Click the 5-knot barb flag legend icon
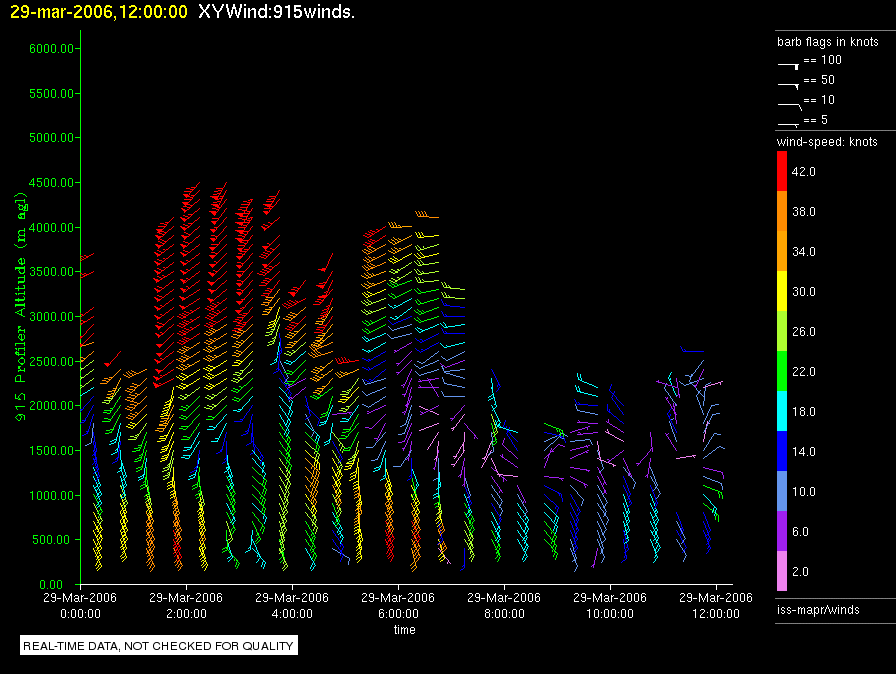 coord(789,123)
